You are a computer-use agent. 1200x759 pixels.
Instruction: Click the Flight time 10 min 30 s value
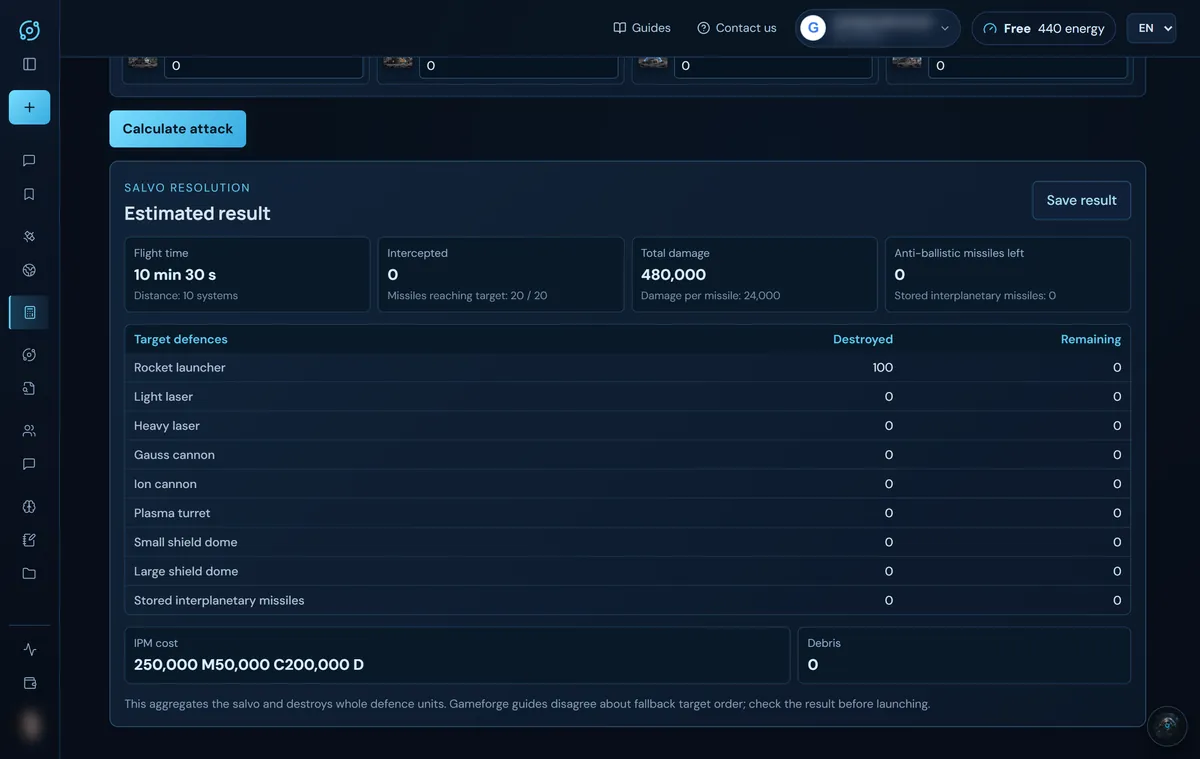175,274
